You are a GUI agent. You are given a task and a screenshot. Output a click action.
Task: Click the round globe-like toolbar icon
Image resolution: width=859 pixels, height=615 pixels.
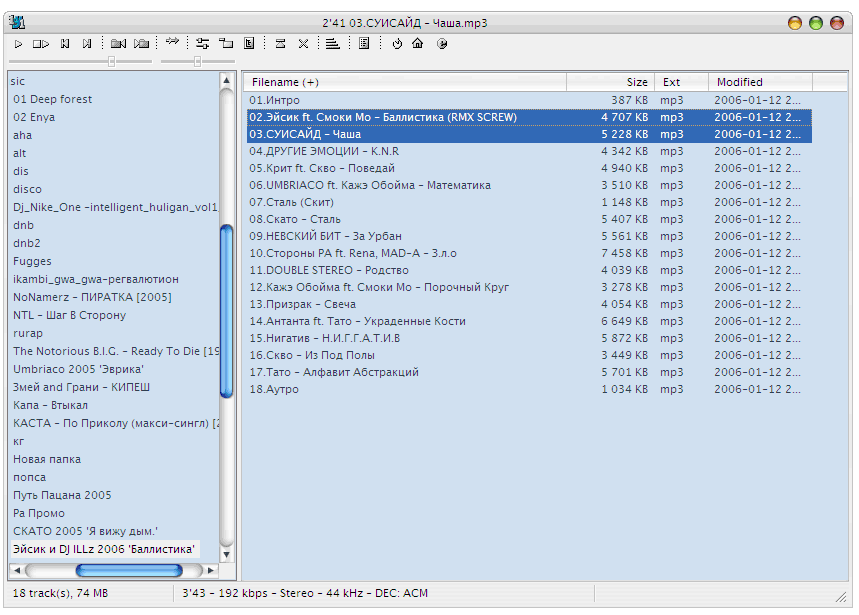(x=442, y=44)
